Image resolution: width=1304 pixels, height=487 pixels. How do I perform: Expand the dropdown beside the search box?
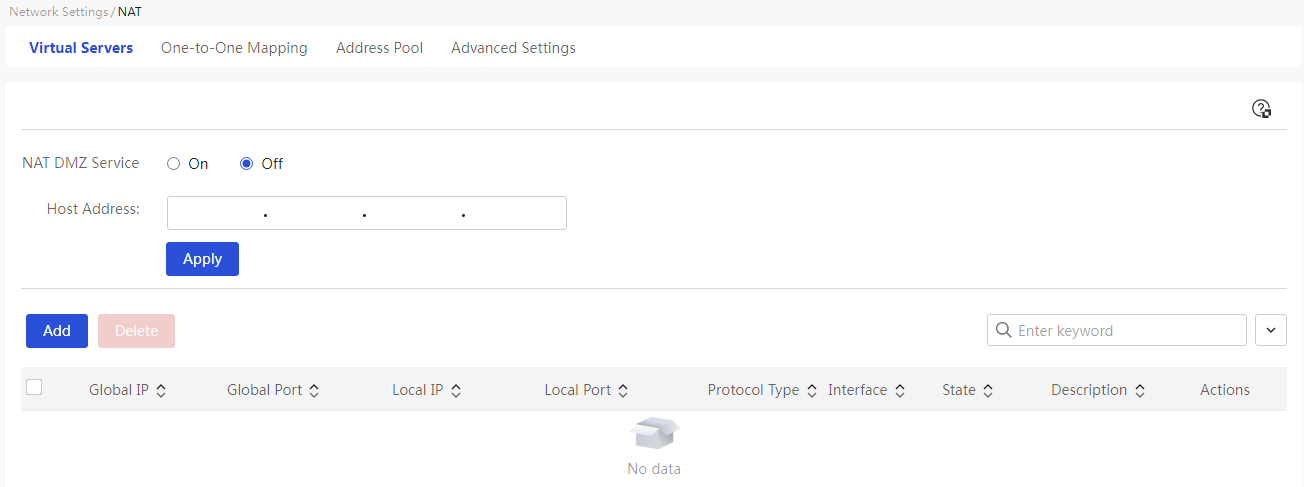pyautogui.click(x=1271, y=330)
